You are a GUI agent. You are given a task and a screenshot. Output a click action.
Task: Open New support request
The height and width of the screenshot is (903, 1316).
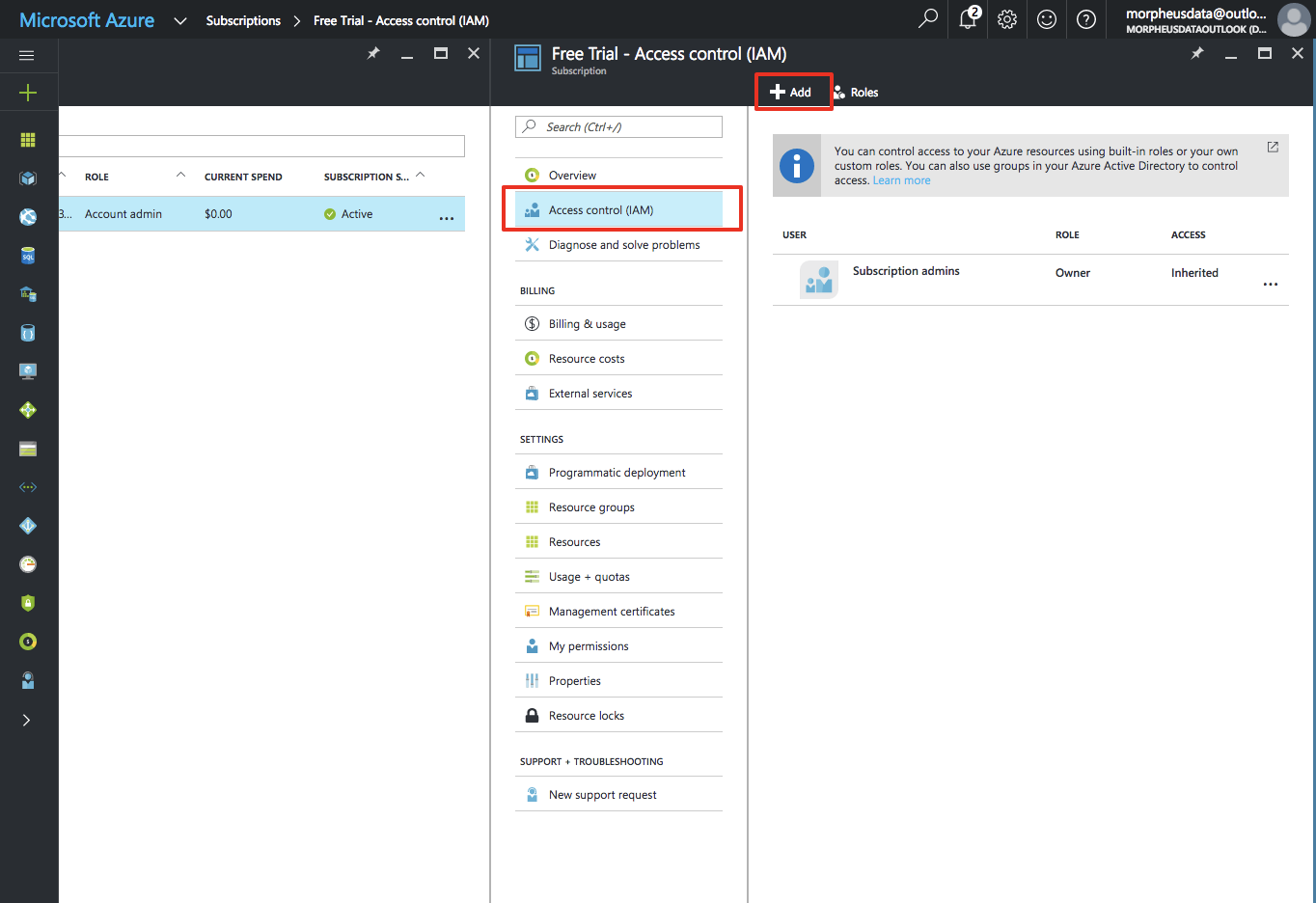(x=618, y=795)
